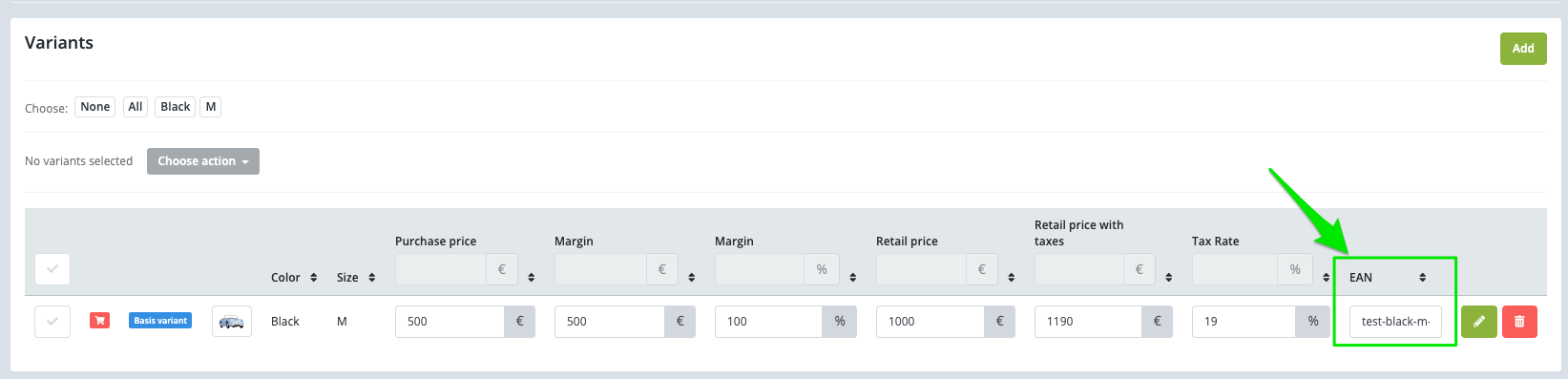Image resolution: width=1568 pixels, height=379 pixels.
Task: Sort by Tax Rate arrows
Action: pos(1327,278)
